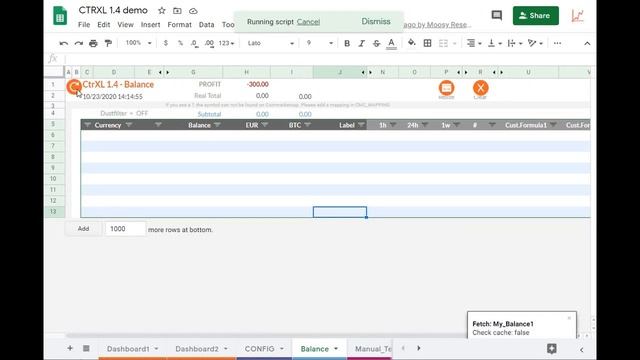Screen dimensions: 640x360
Task: Dismiss the running script notice
Action: (376, 21)
